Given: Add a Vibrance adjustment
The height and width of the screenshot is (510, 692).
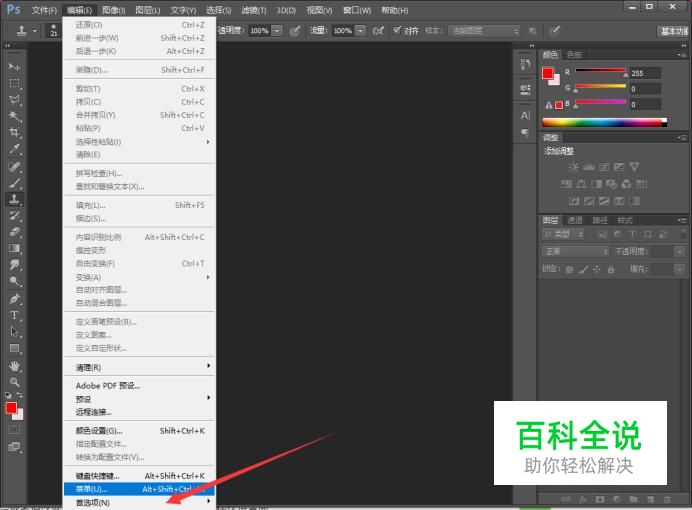Looking at the screenshot, I should click(634, 167).
